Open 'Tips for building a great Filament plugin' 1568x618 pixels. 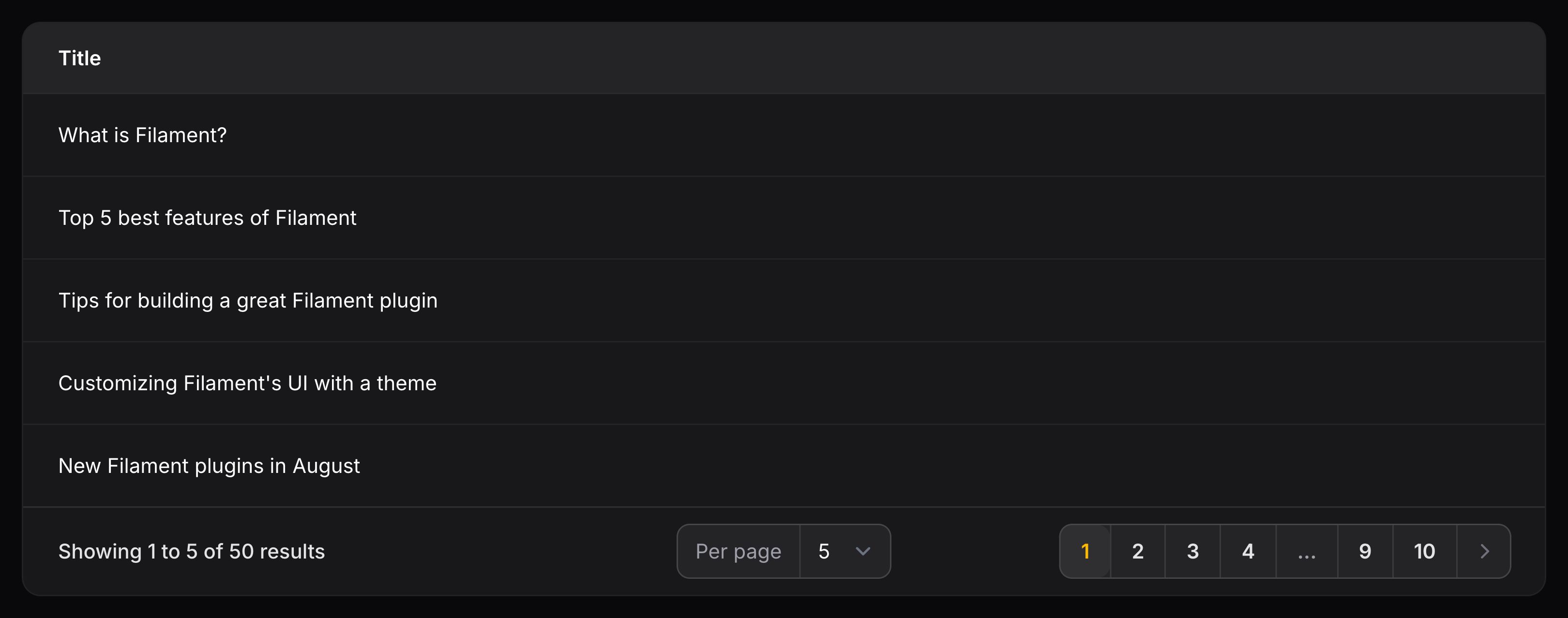coord(248,300)
